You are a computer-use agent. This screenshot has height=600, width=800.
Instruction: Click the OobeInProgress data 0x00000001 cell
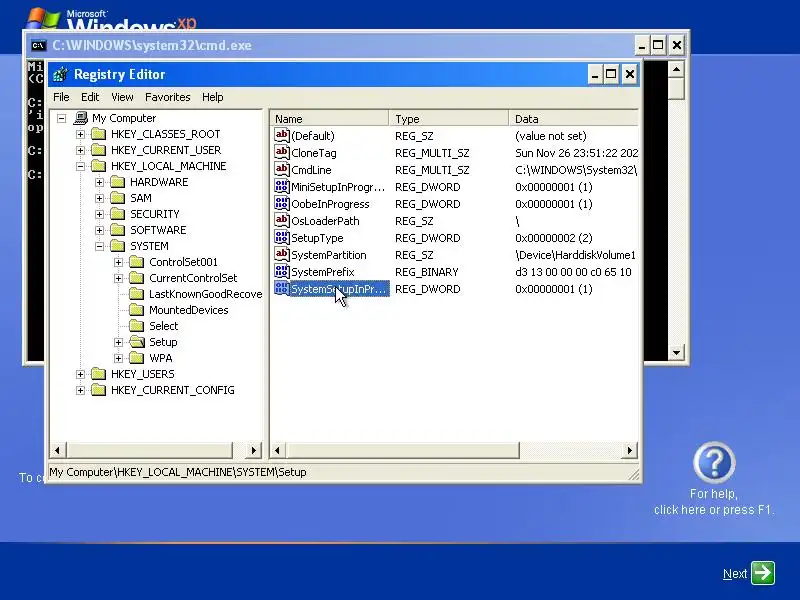554,204
